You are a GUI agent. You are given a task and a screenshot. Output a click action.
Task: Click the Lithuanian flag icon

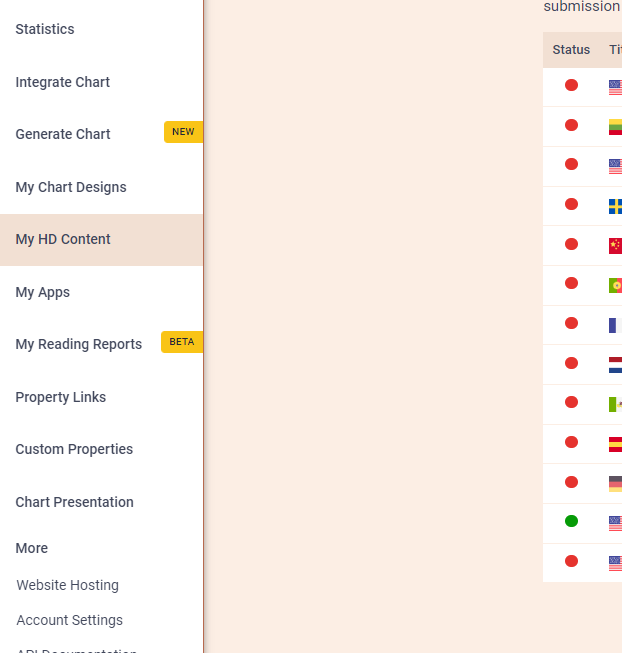(615, 127)
